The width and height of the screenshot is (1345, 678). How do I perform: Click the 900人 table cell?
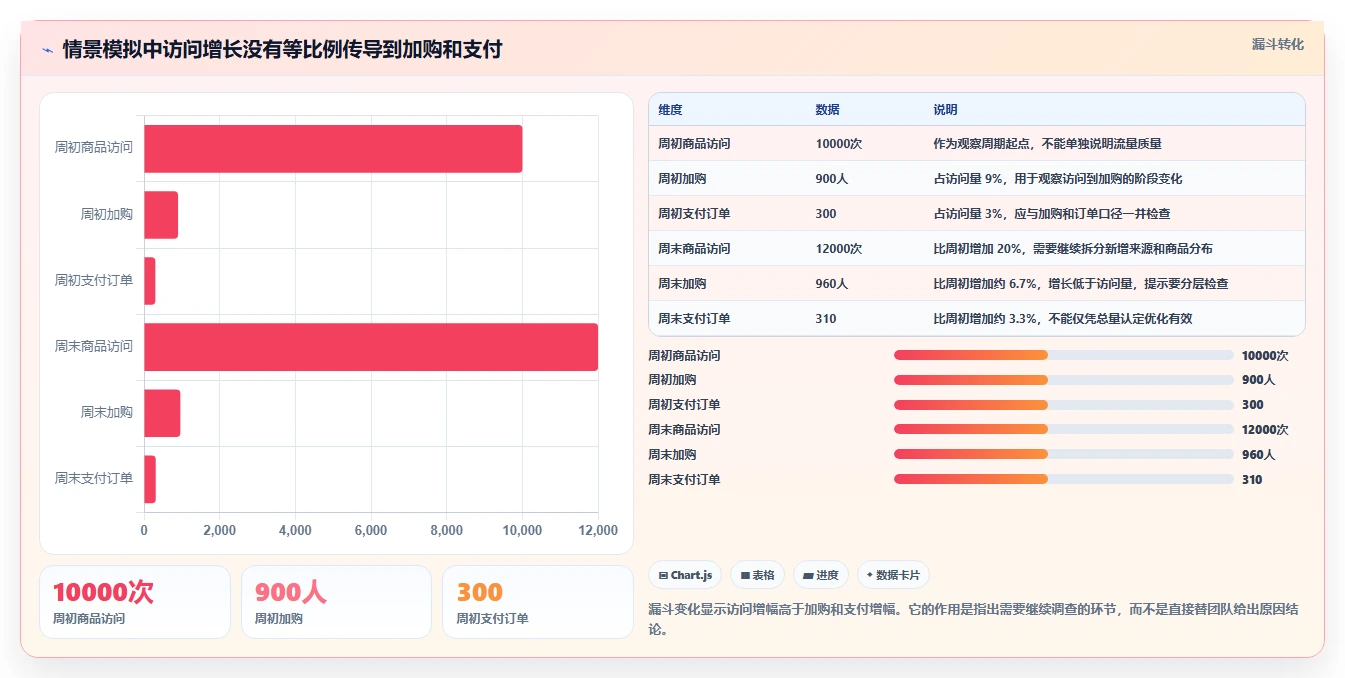coord(832,179)
